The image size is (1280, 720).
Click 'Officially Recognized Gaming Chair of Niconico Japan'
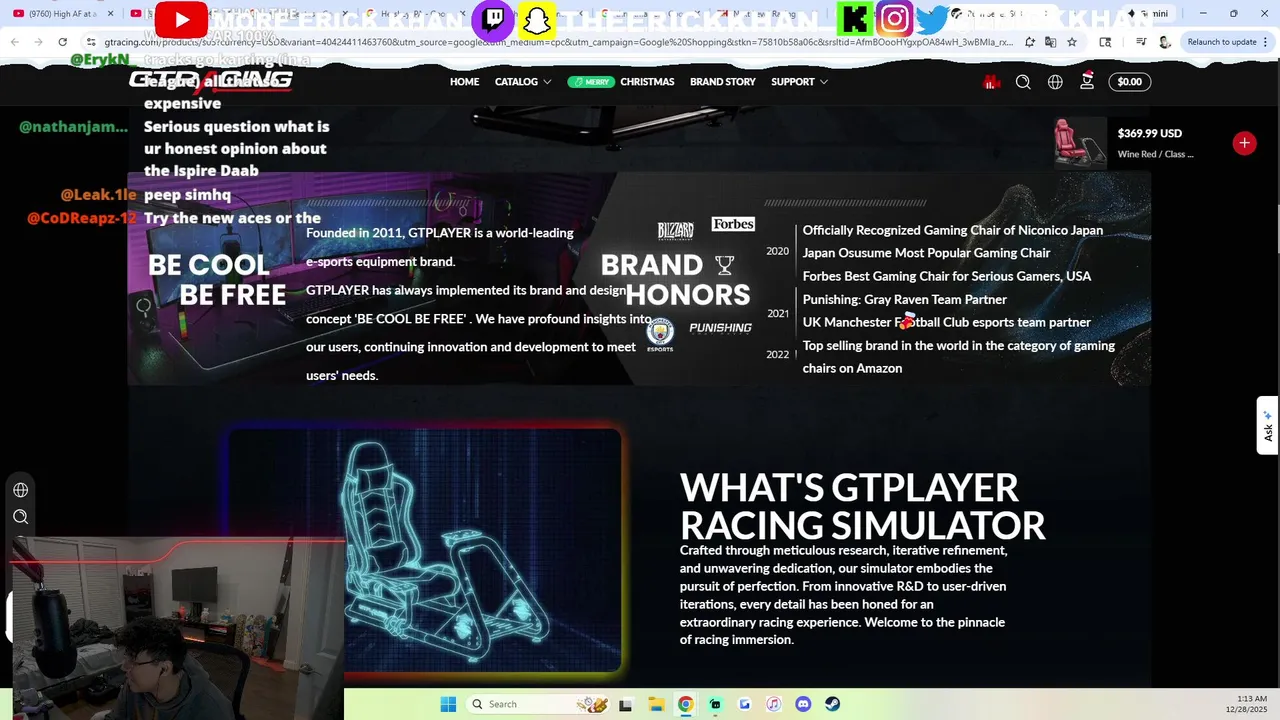click(953, 230)
